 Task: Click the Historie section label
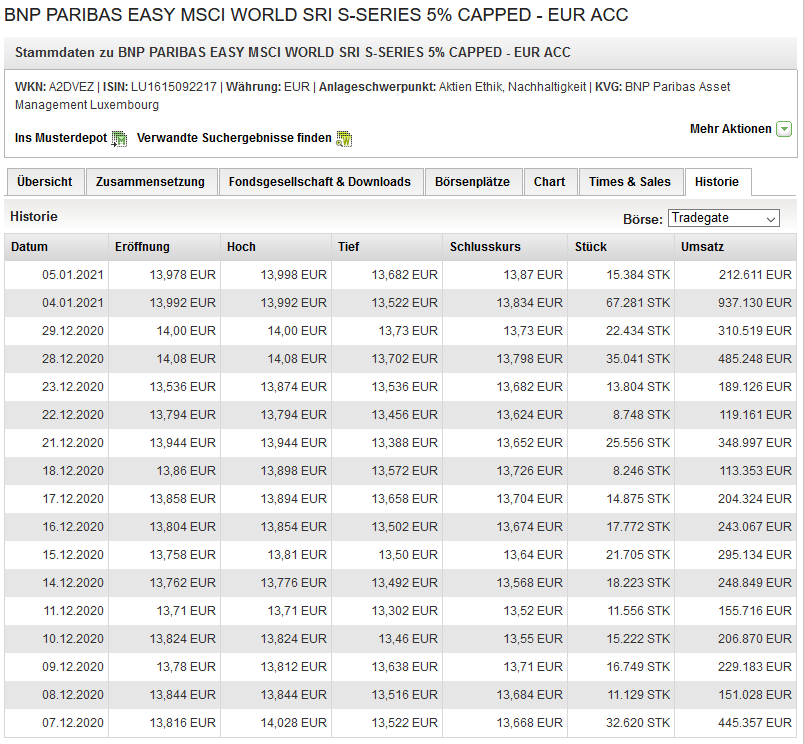34,216
